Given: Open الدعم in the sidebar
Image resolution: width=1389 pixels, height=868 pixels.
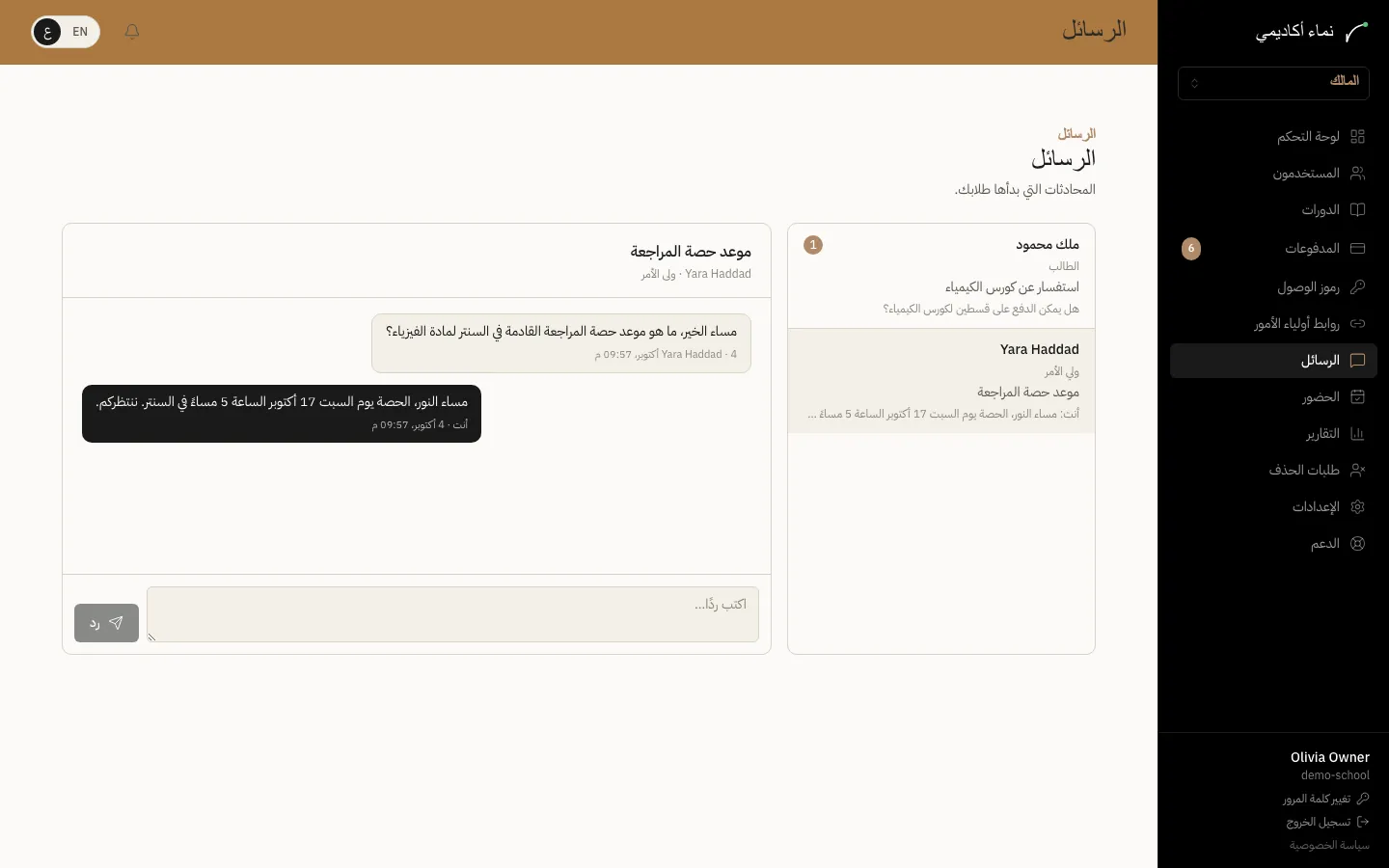Looking at the screenshot, I should click(x=1273, y=544).
